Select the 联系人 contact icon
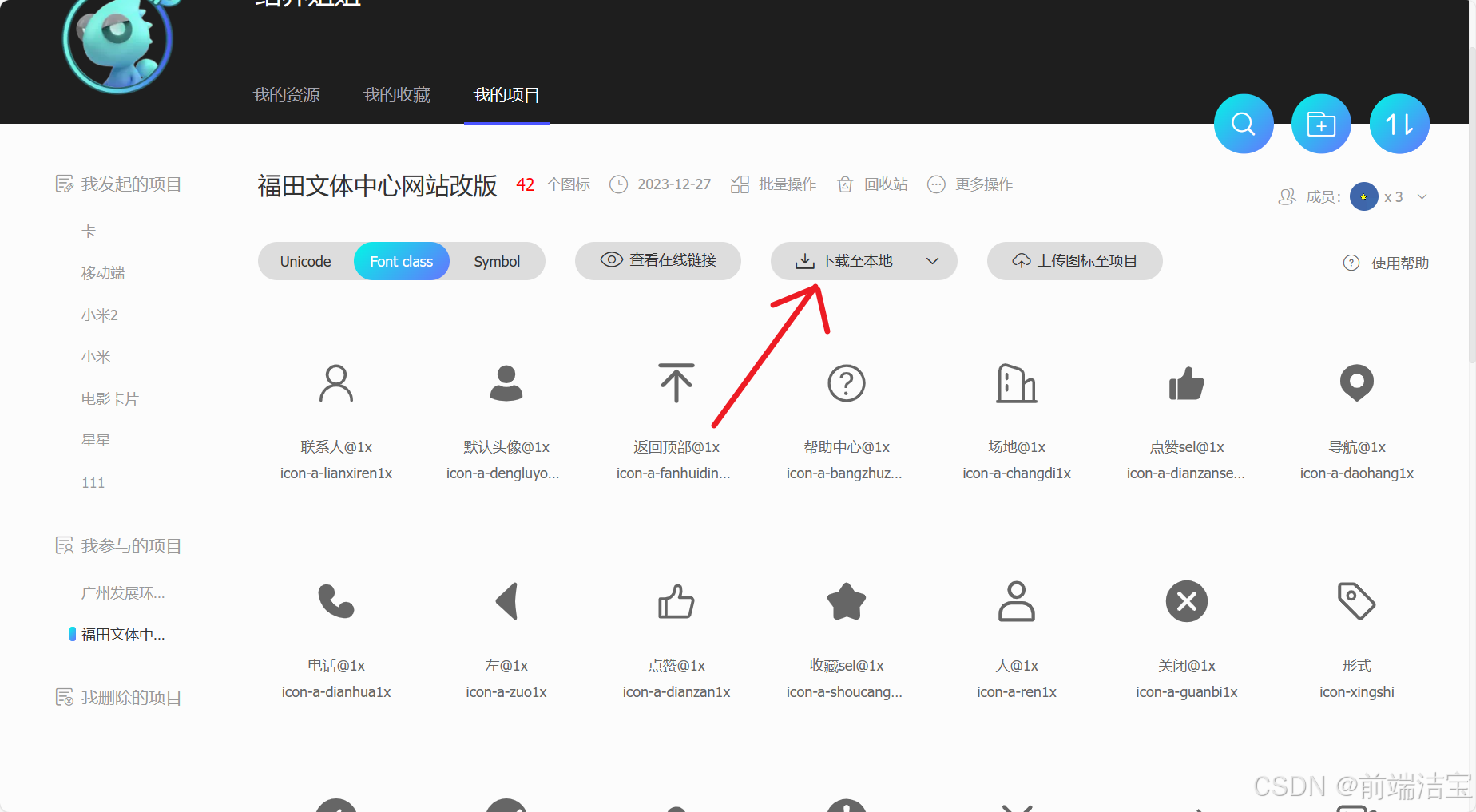1476x812 pixels. pos(335,383)
